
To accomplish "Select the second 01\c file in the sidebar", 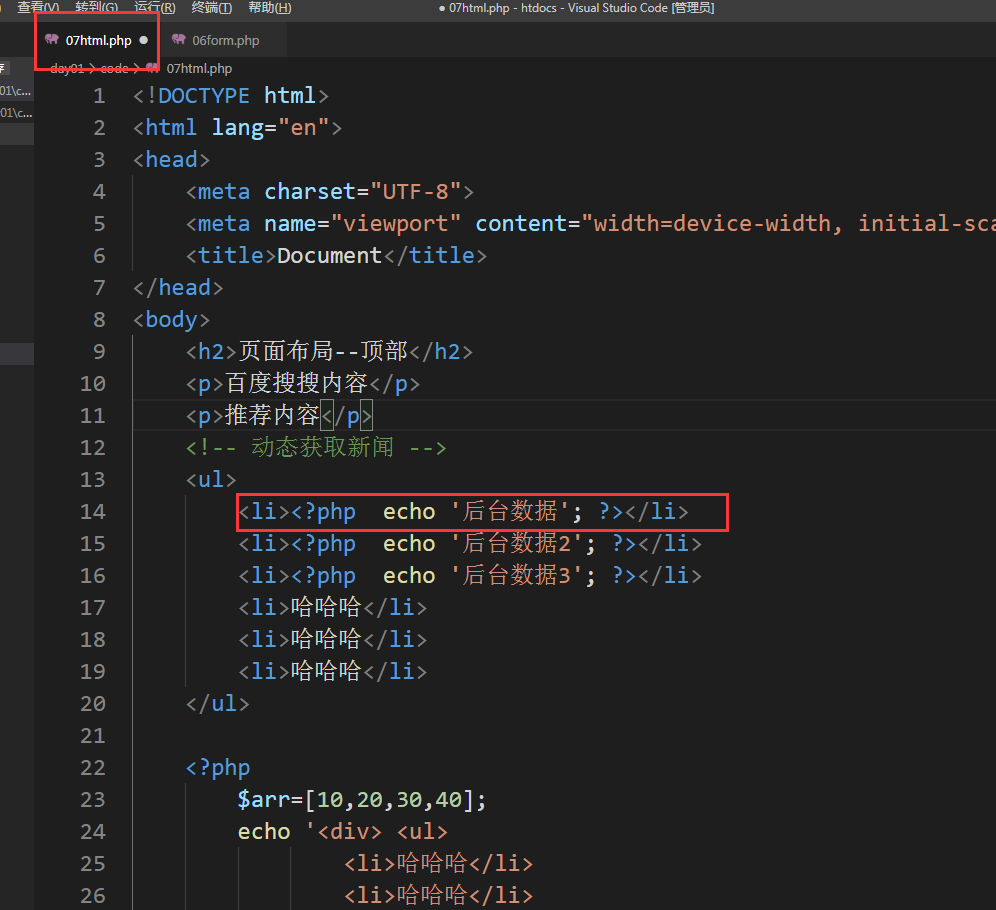I will [16, 112].
